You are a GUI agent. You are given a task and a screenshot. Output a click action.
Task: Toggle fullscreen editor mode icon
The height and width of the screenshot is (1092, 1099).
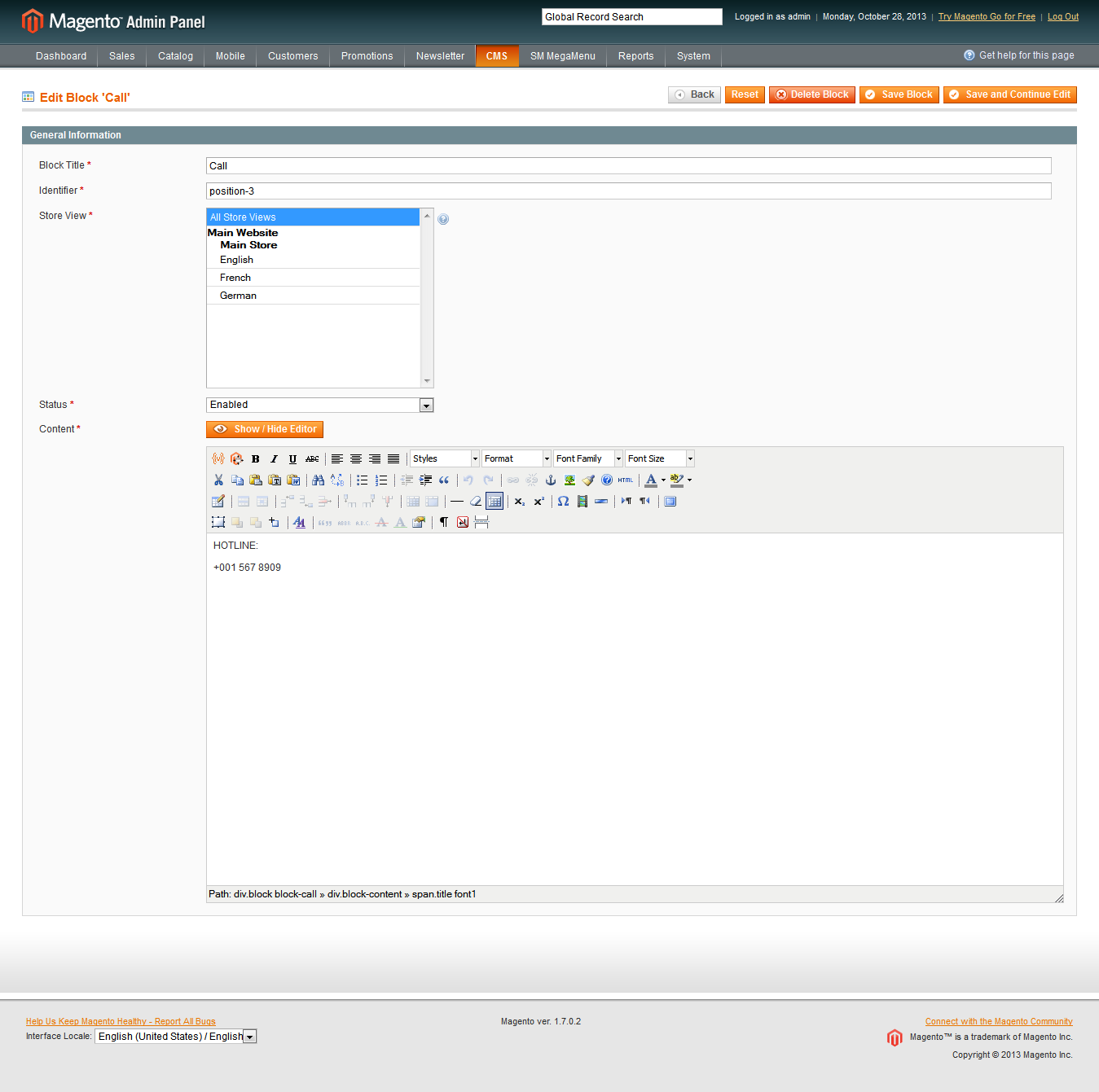tap(670, 501)
